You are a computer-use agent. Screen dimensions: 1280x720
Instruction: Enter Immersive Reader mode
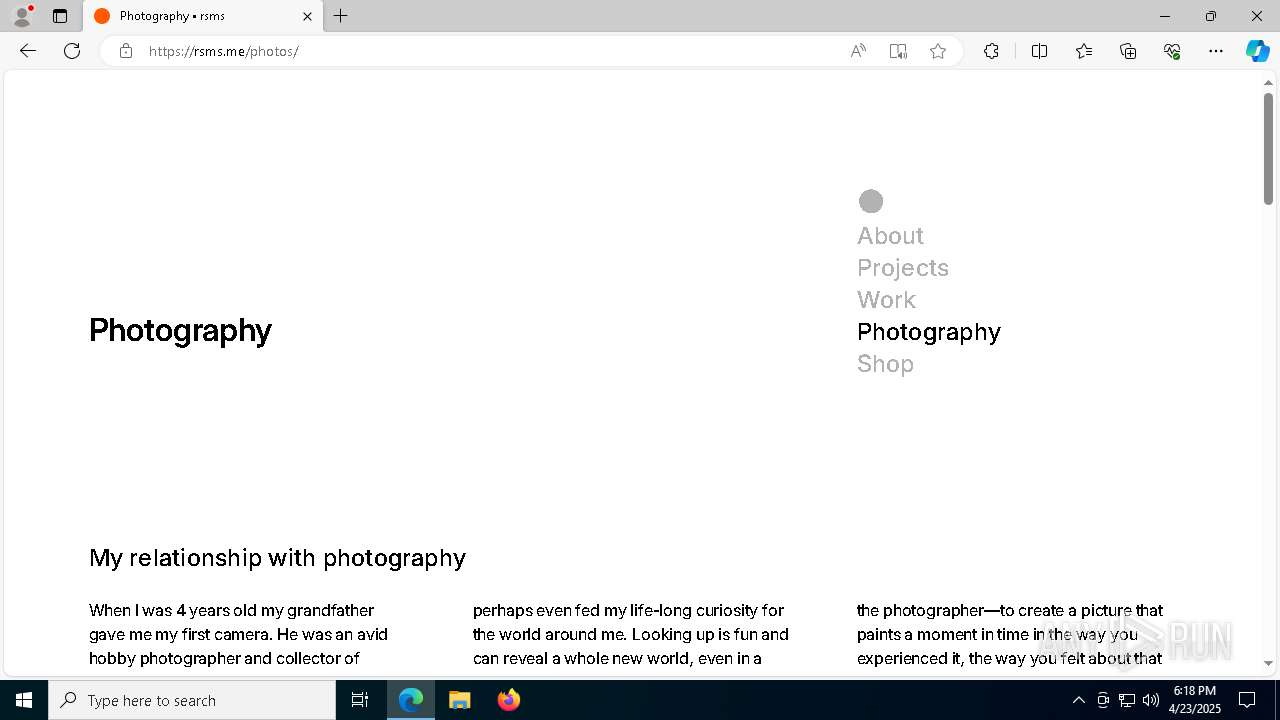coord(898,51)
